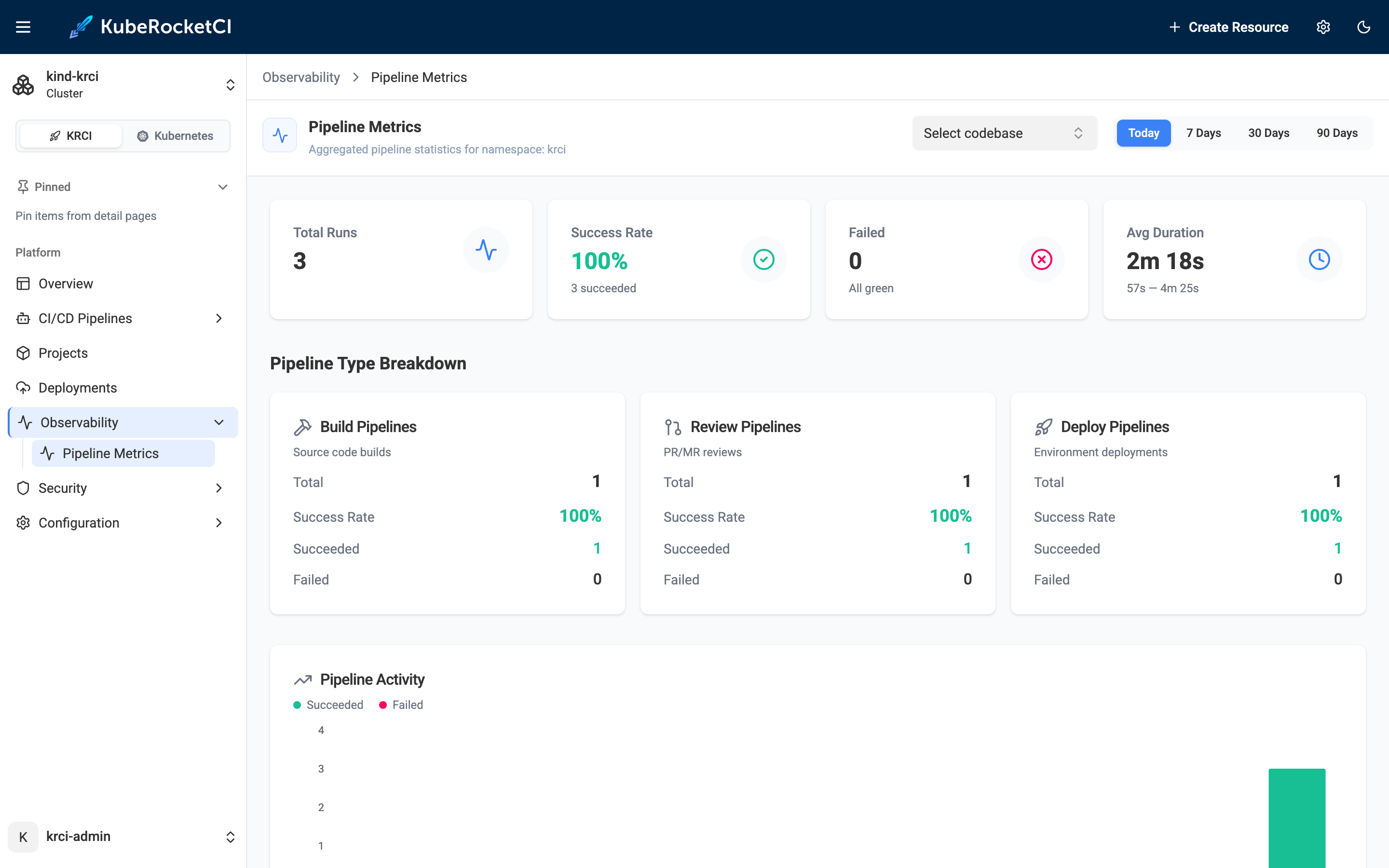Click the kind-krci cluster cubes icon

click(24, 85)
